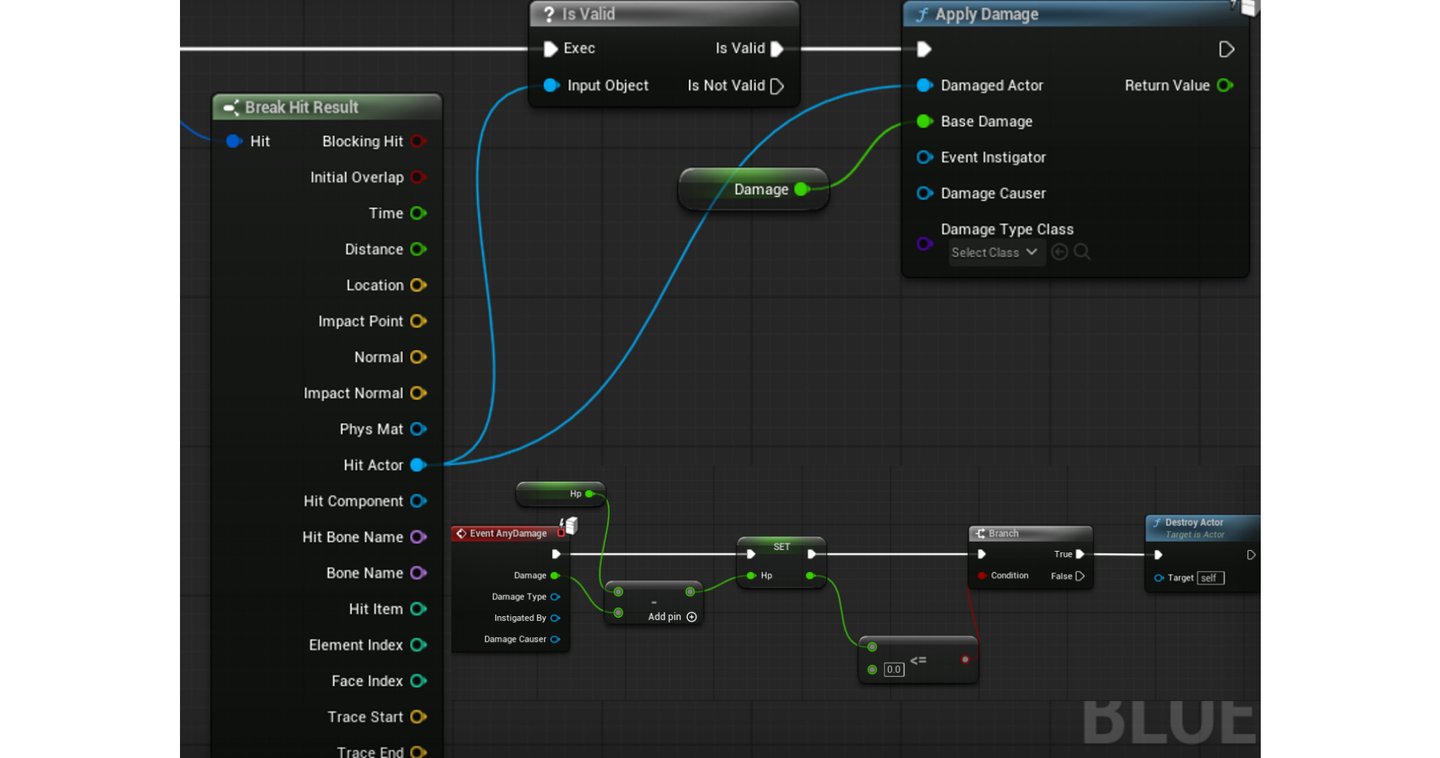The width and height of the screenshot is (1440, 758).
Task: Click the Face Index output pin
Action: [x=418, y=681]
